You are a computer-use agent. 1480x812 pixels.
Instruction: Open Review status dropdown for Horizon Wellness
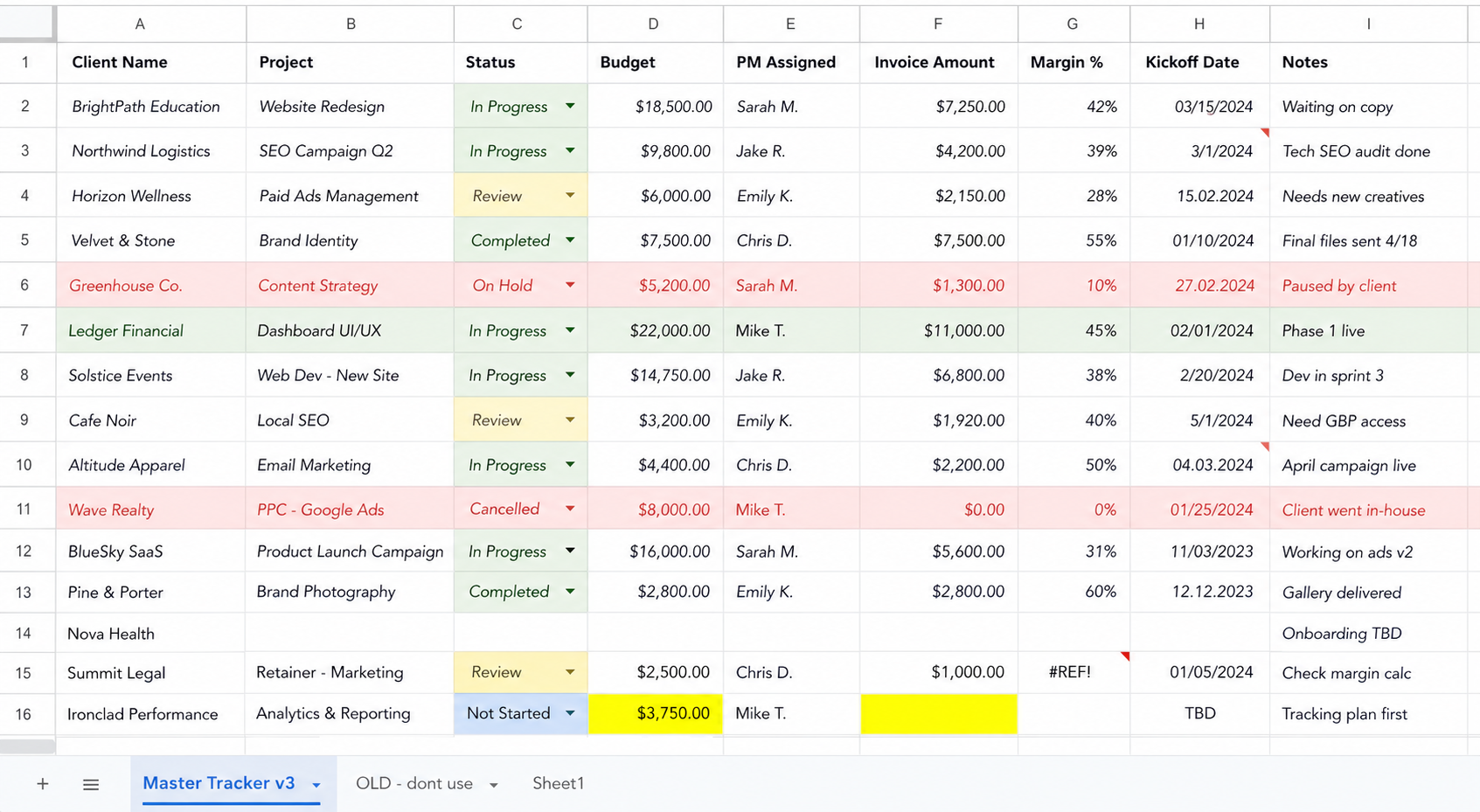pos(570,196)
